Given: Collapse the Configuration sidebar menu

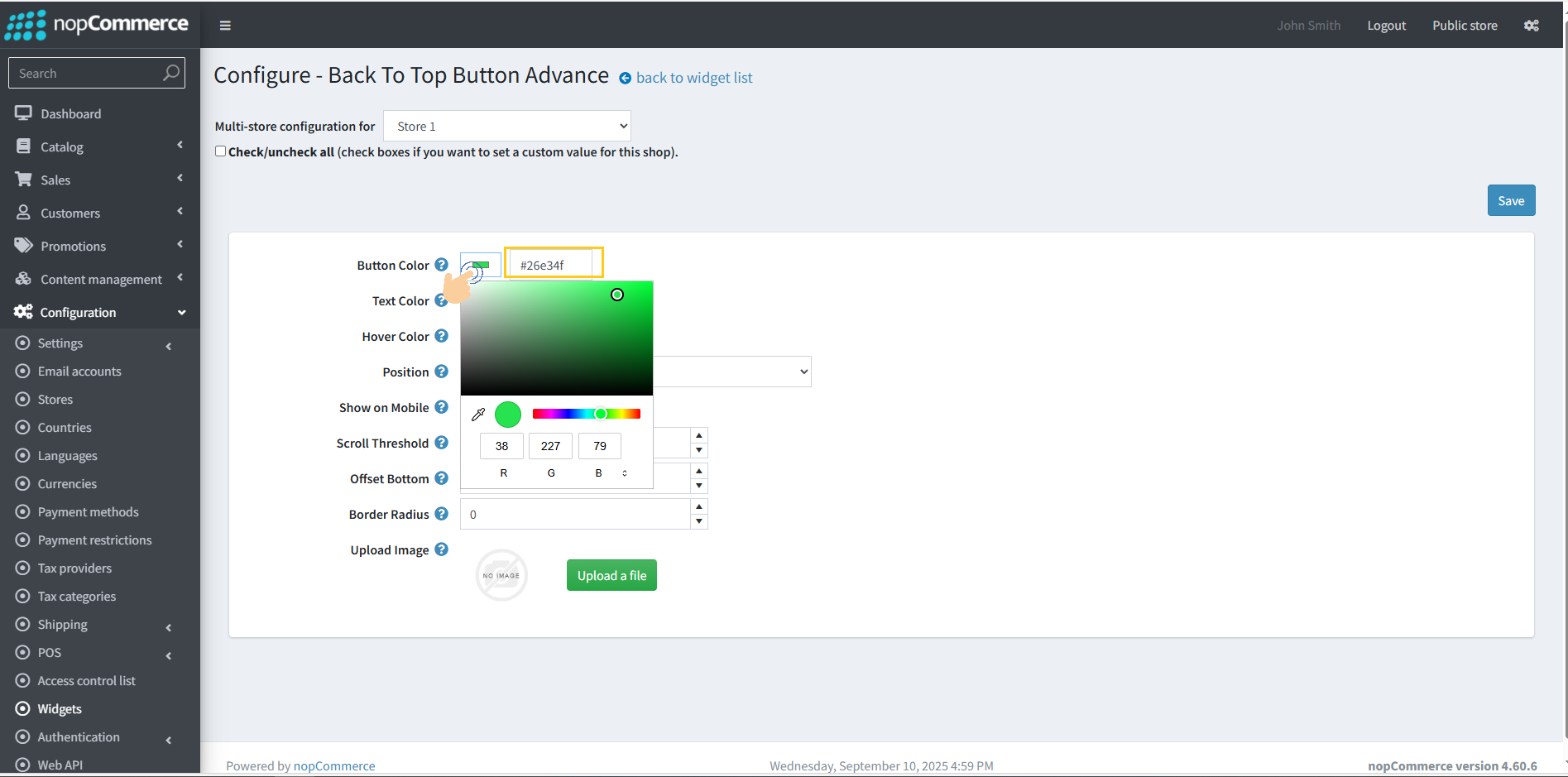Looking at the screenshot, I should pyautogui.click(x=99, y=312).
